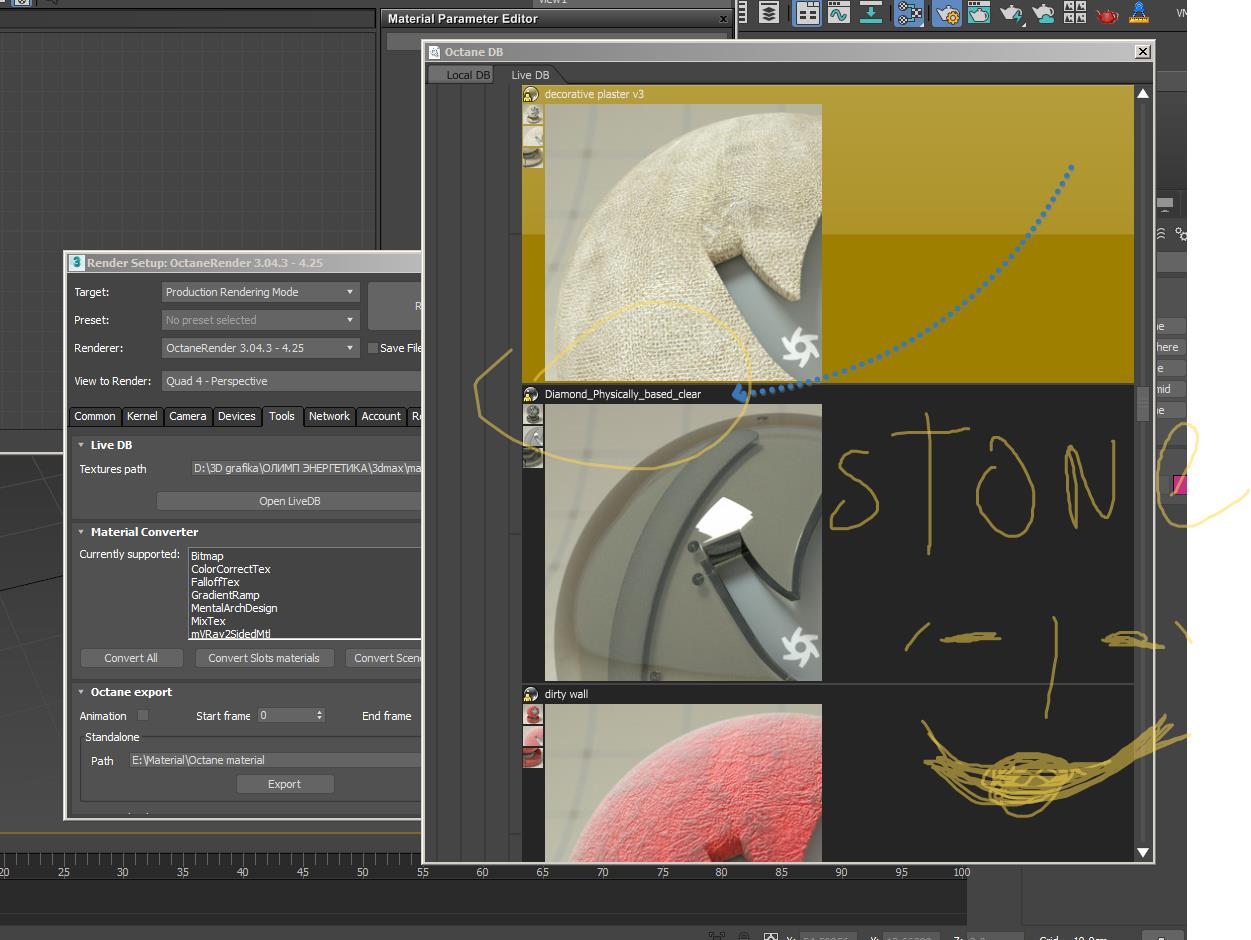
Task: Click the Octane DB scroll down arrow
Action: (x=1143, y=852)
